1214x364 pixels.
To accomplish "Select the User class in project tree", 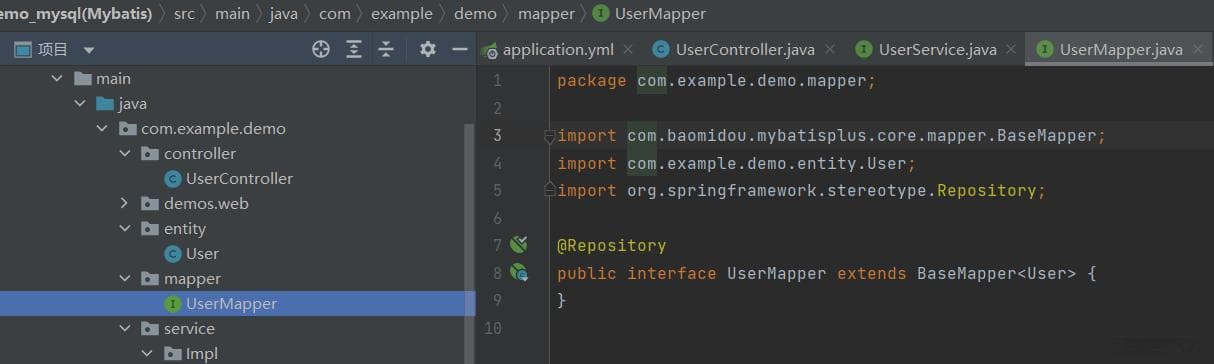I will pos(202,254).
